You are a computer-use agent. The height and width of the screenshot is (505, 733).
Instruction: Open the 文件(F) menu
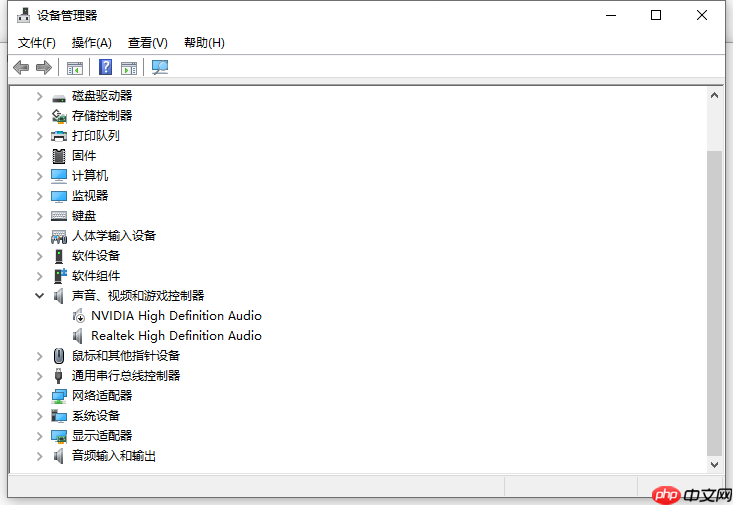click(36, 43)
